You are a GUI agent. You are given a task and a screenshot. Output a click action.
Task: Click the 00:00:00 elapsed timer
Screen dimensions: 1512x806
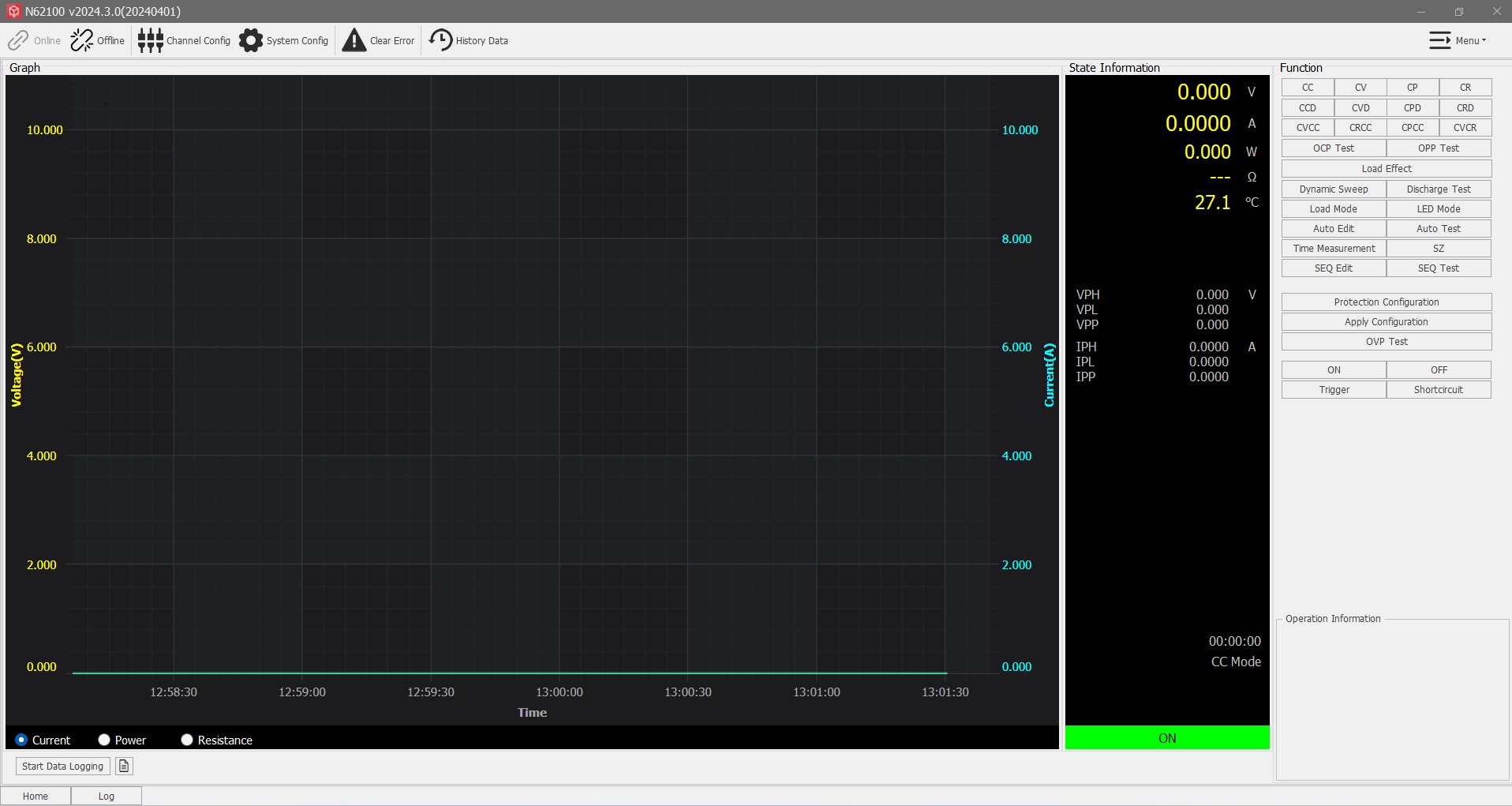[1234, 641]
